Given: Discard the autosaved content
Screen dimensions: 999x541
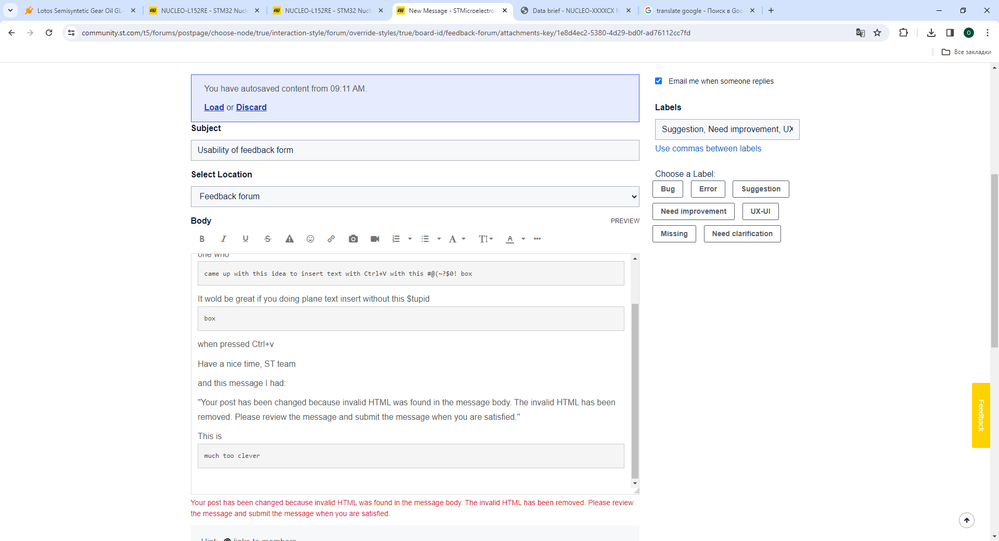Looking at the screenshot, I should pos(251,107).
